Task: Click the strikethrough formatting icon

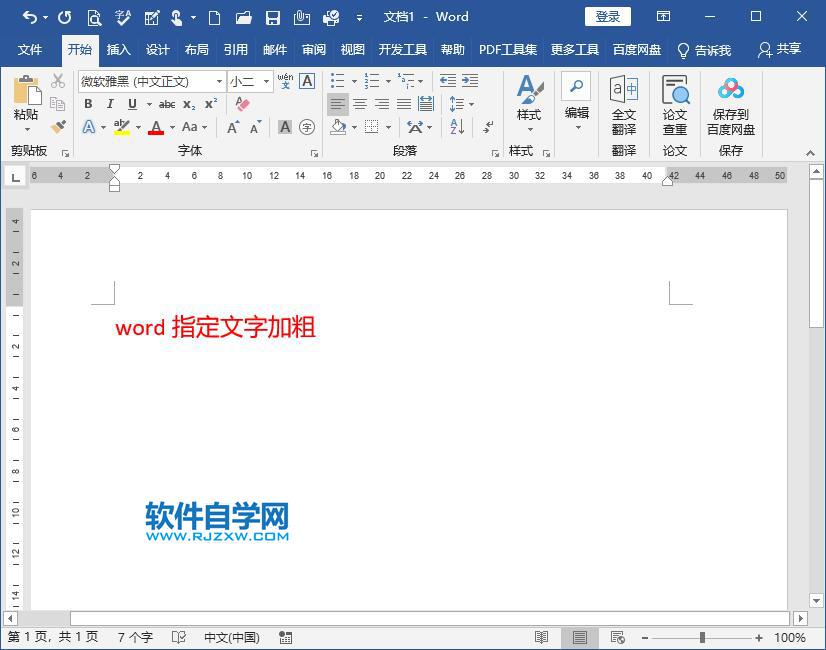Action: (167, 103)
